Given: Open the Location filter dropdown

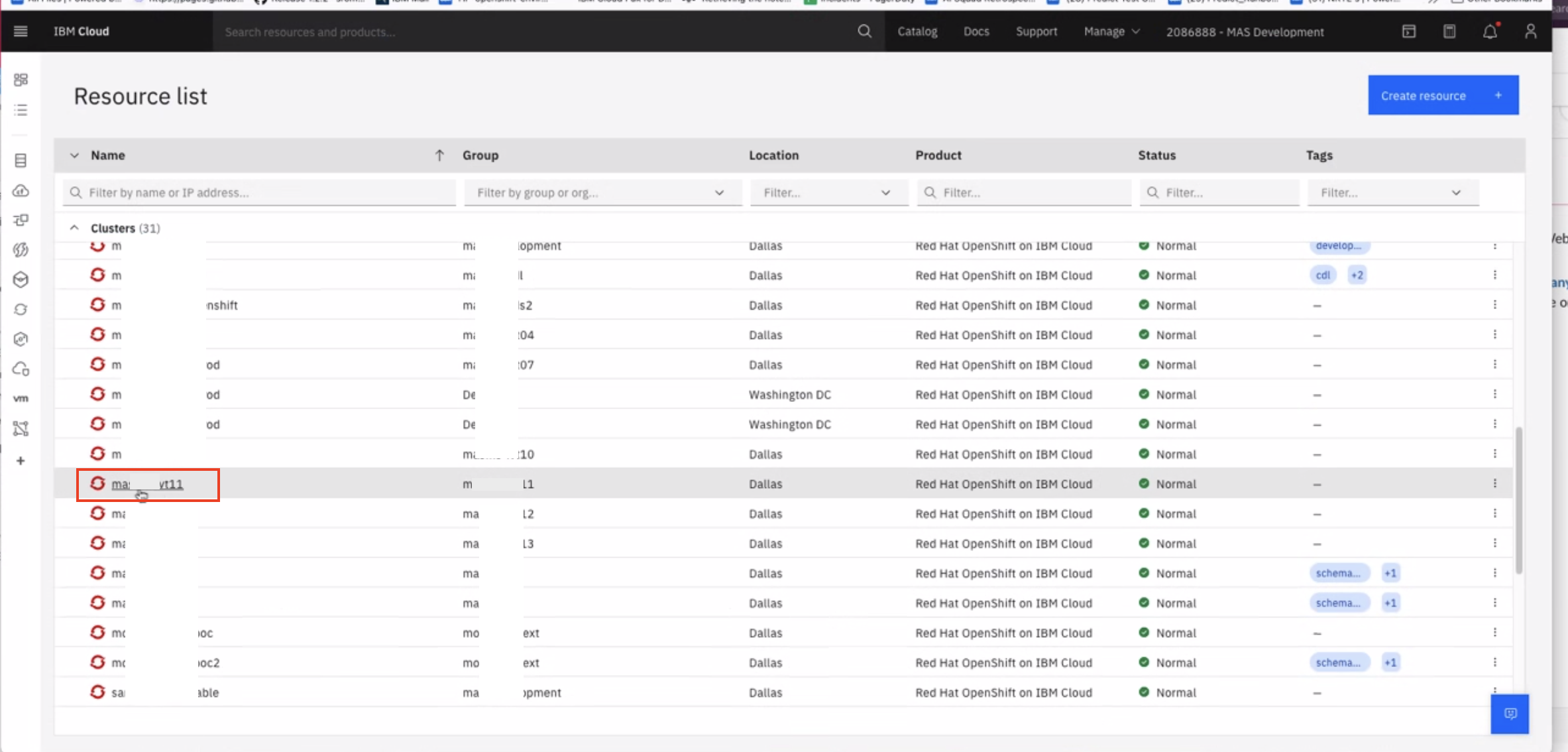Looking at the screenshot, I should point(828,192).
